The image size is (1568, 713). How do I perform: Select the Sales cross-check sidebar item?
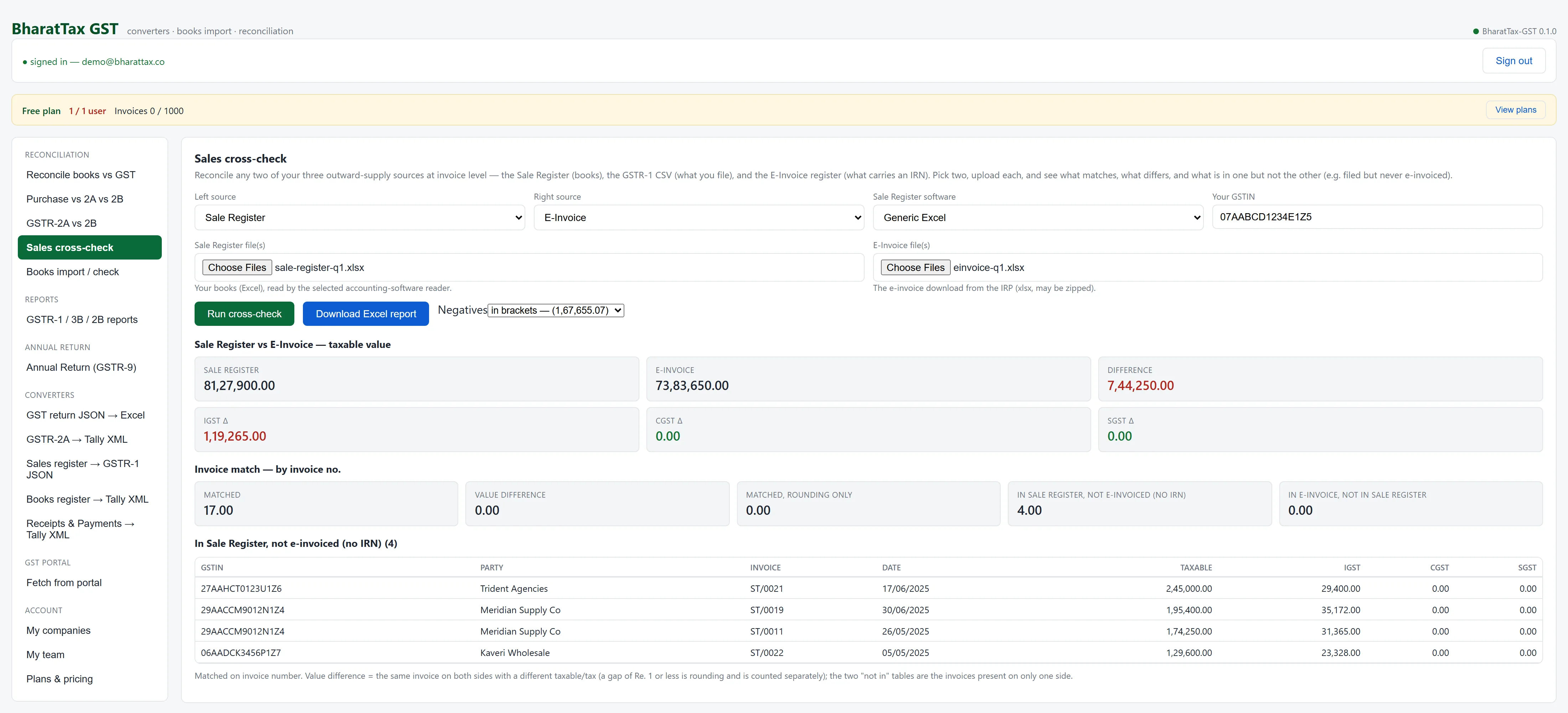coord(89,247)
